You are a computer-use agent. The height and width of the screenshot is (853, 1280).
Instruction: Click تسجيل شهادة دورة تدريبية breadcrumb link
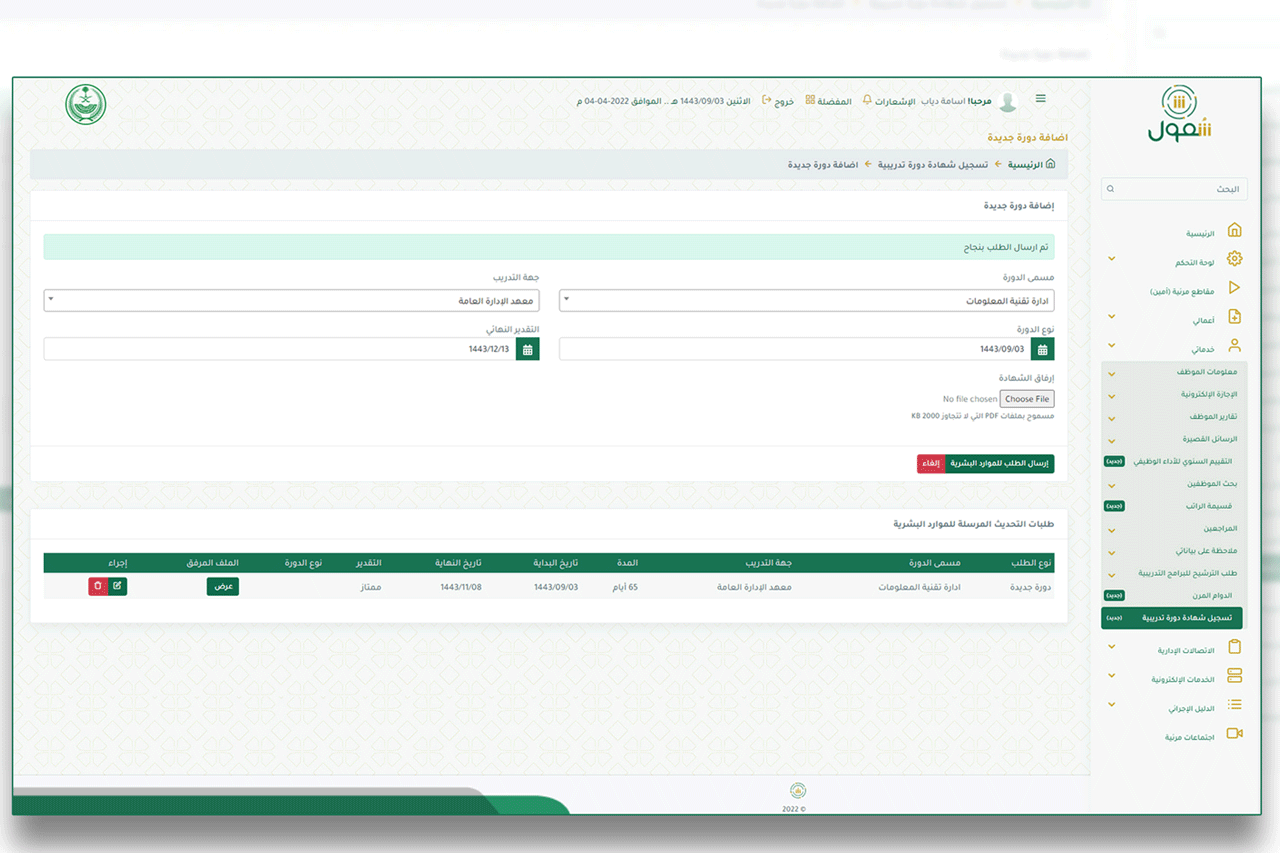coord(933,164)
